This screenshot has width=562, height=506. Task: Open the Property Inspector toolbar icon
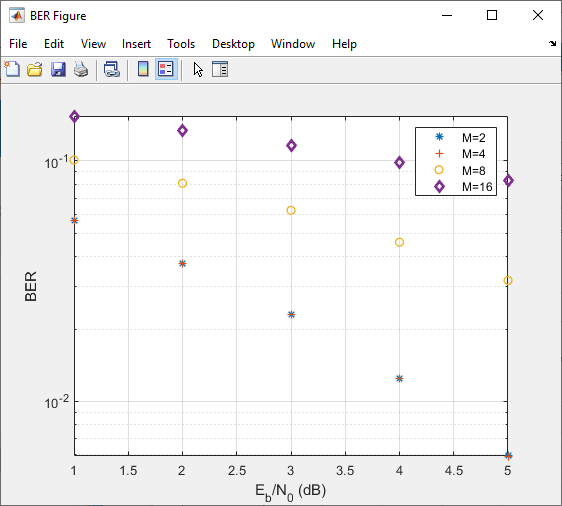coord(220,69)
